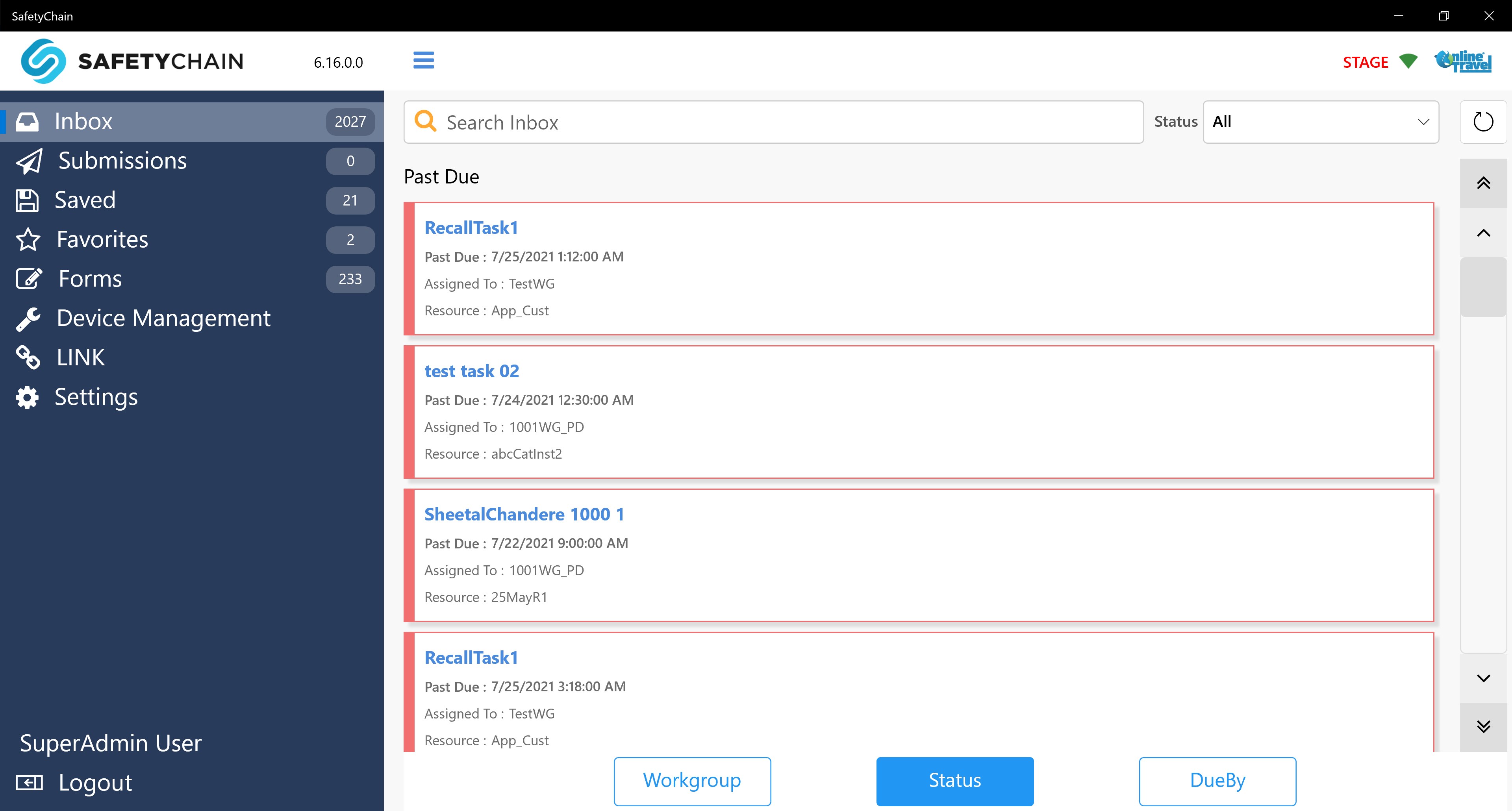Expand downward with the double down chevron
The width and height of the screenshot is (1512, 811).
(x=1484, y=726)
